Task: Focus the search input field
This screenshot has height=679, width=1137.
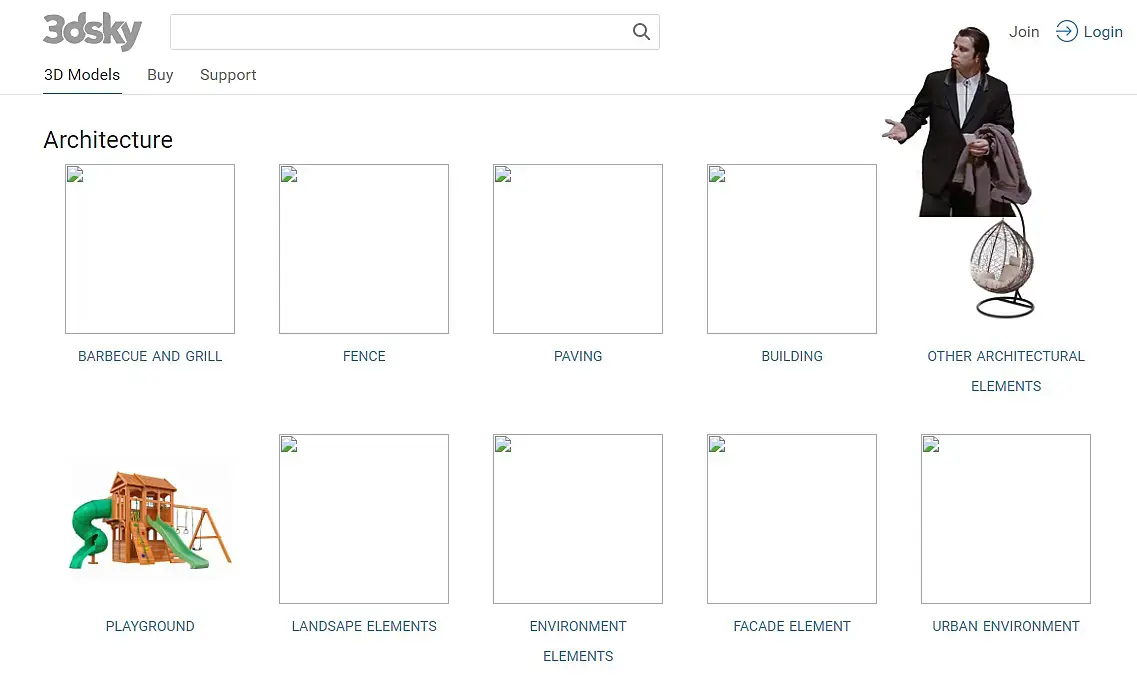Action: click(x=415, y=32)
